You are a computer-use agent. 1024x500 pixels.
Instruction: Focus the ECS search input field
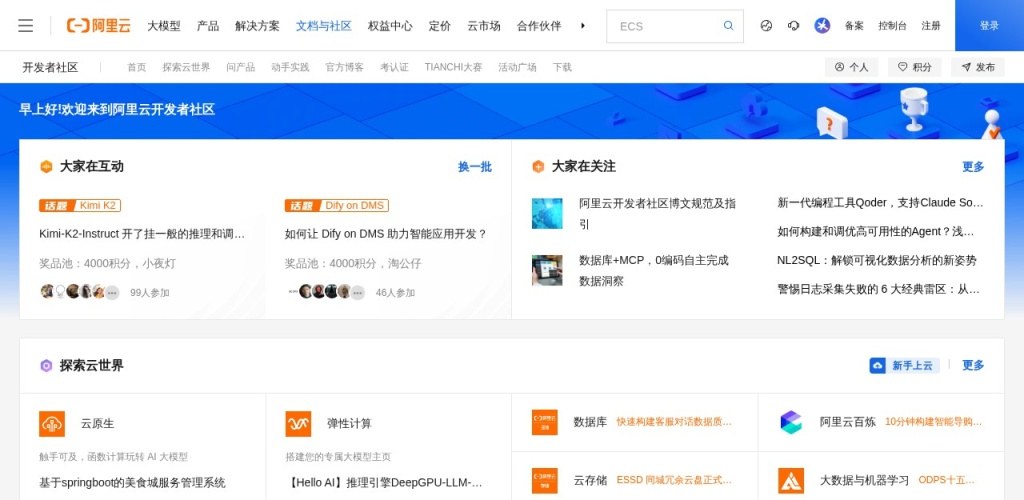(x=665, y=26)
